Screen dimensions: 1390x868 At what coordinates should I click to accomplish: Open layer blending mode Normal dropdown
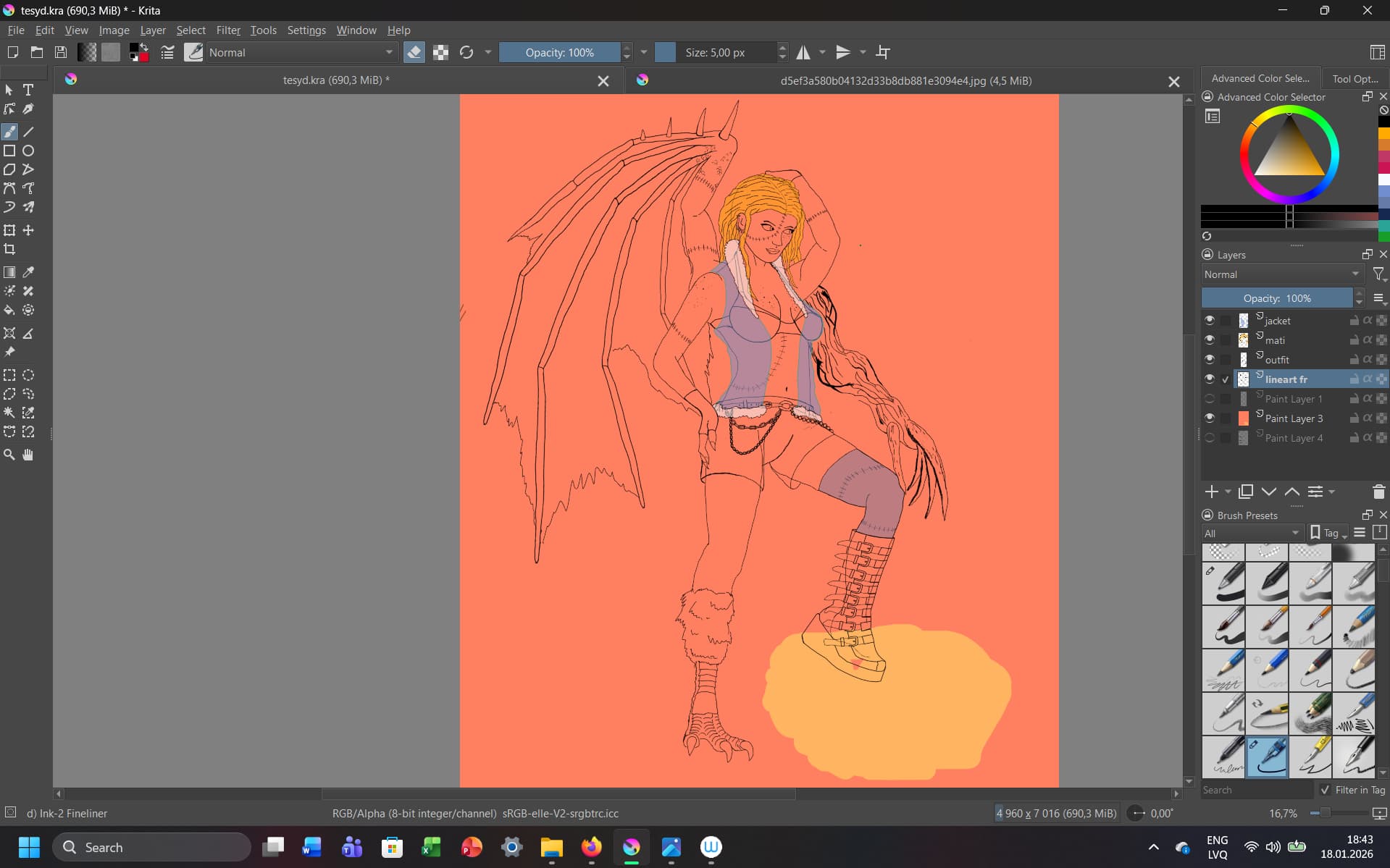point(1281,274)
